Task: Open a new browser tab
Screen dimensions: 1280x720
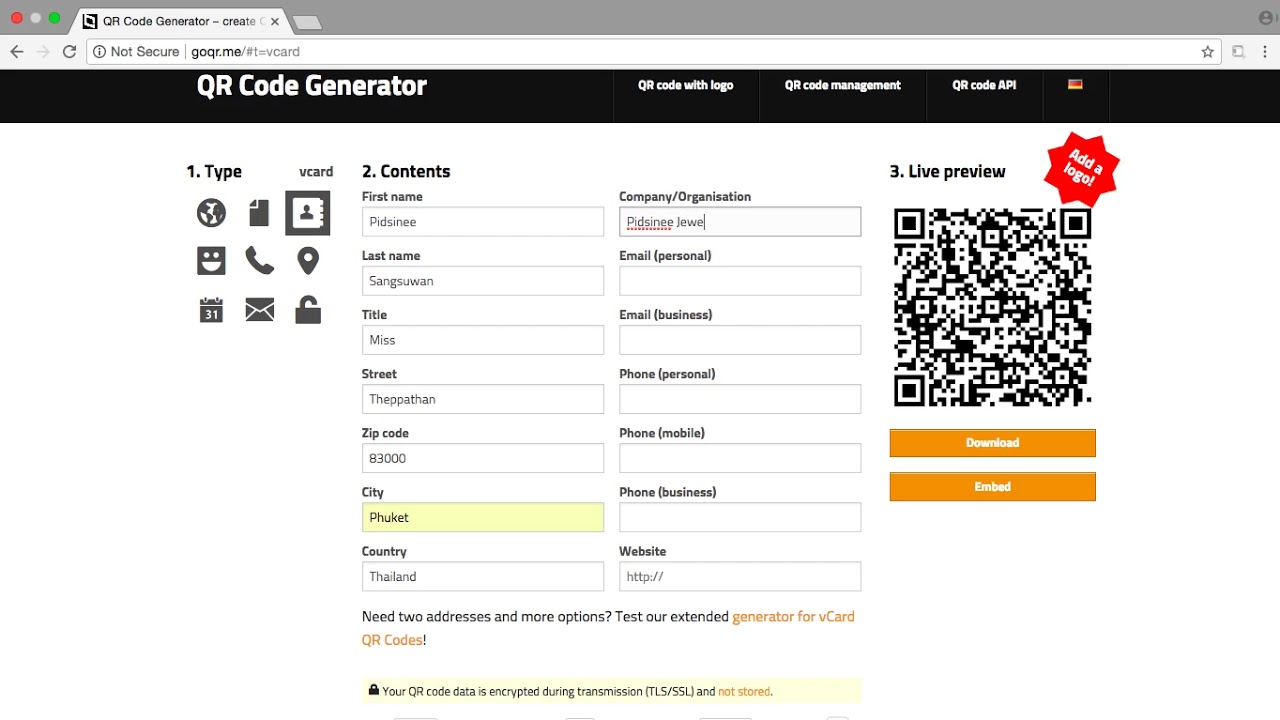Action: point(307,22)
